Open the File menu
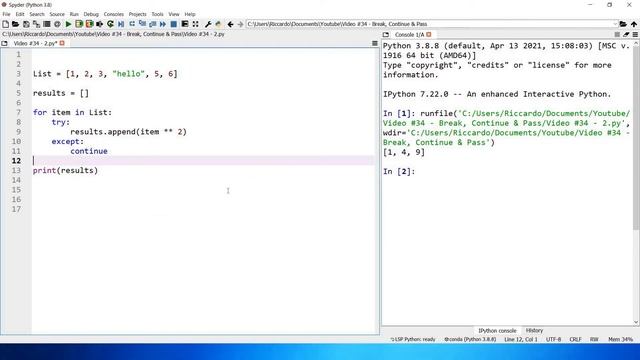640x360 pixels. [x=7, y=14]
